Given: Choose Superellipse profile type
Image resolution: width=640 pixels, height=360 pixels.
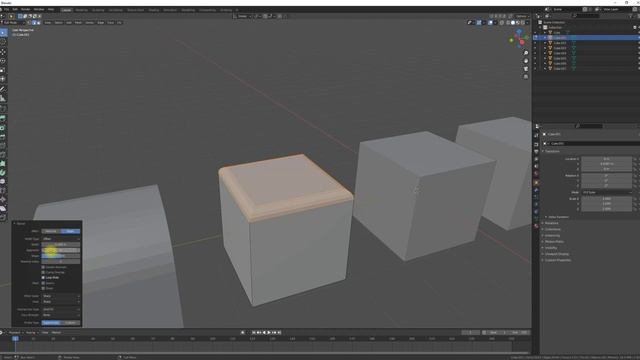Looking at the screenshot, I should tap(51, 322).
